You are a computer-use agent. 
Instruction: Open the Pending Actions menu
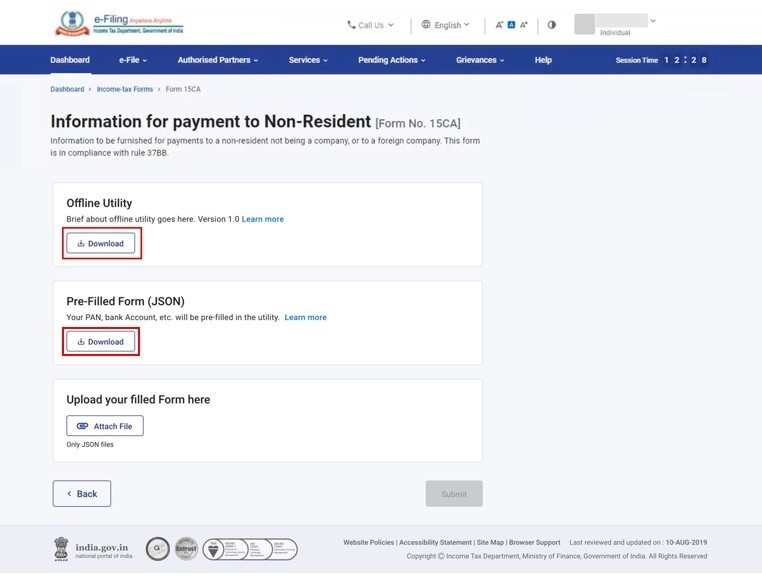point(391,60)
